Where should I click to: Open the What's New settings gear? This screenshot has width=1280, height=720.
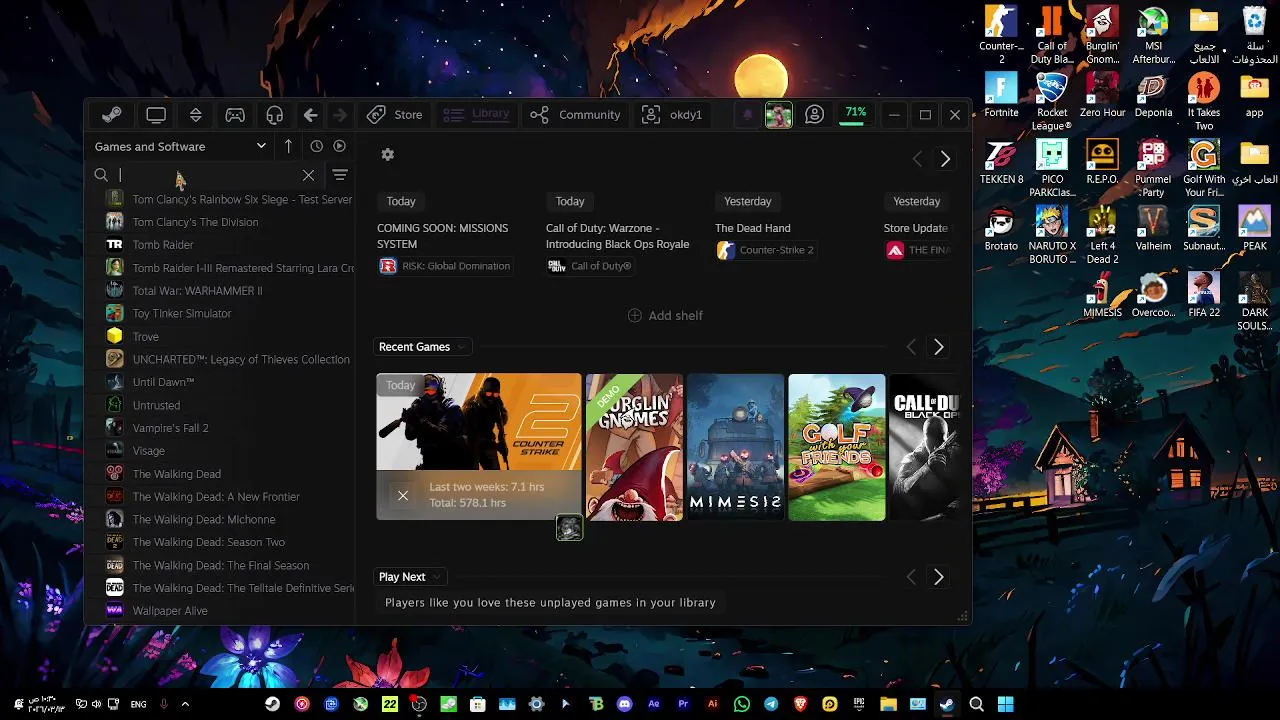(388, 154)
